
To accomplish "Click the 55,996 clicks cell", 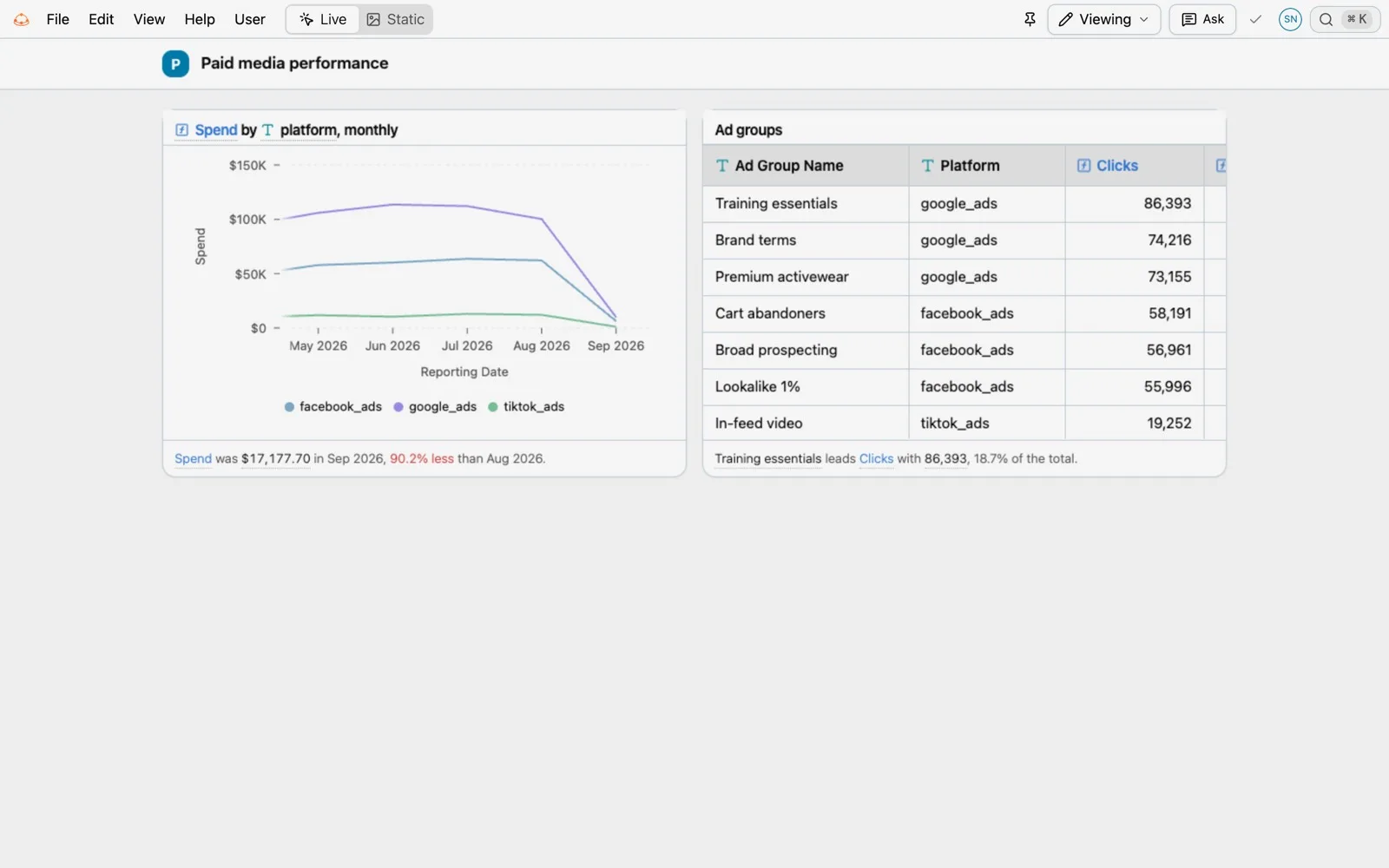I will [x=1135, y=386].
